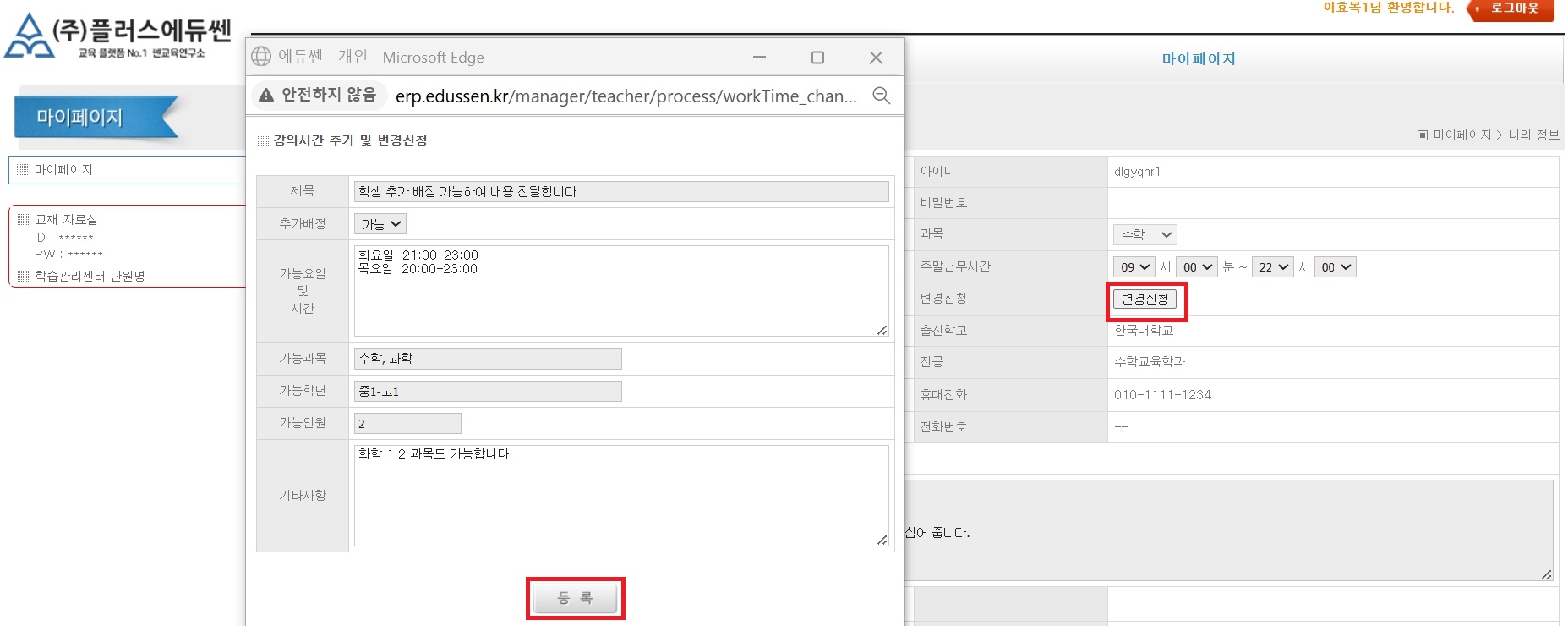1568x626 pixels.
Task: Minimize the Edussen popup window
Action: tap(759, 58)
